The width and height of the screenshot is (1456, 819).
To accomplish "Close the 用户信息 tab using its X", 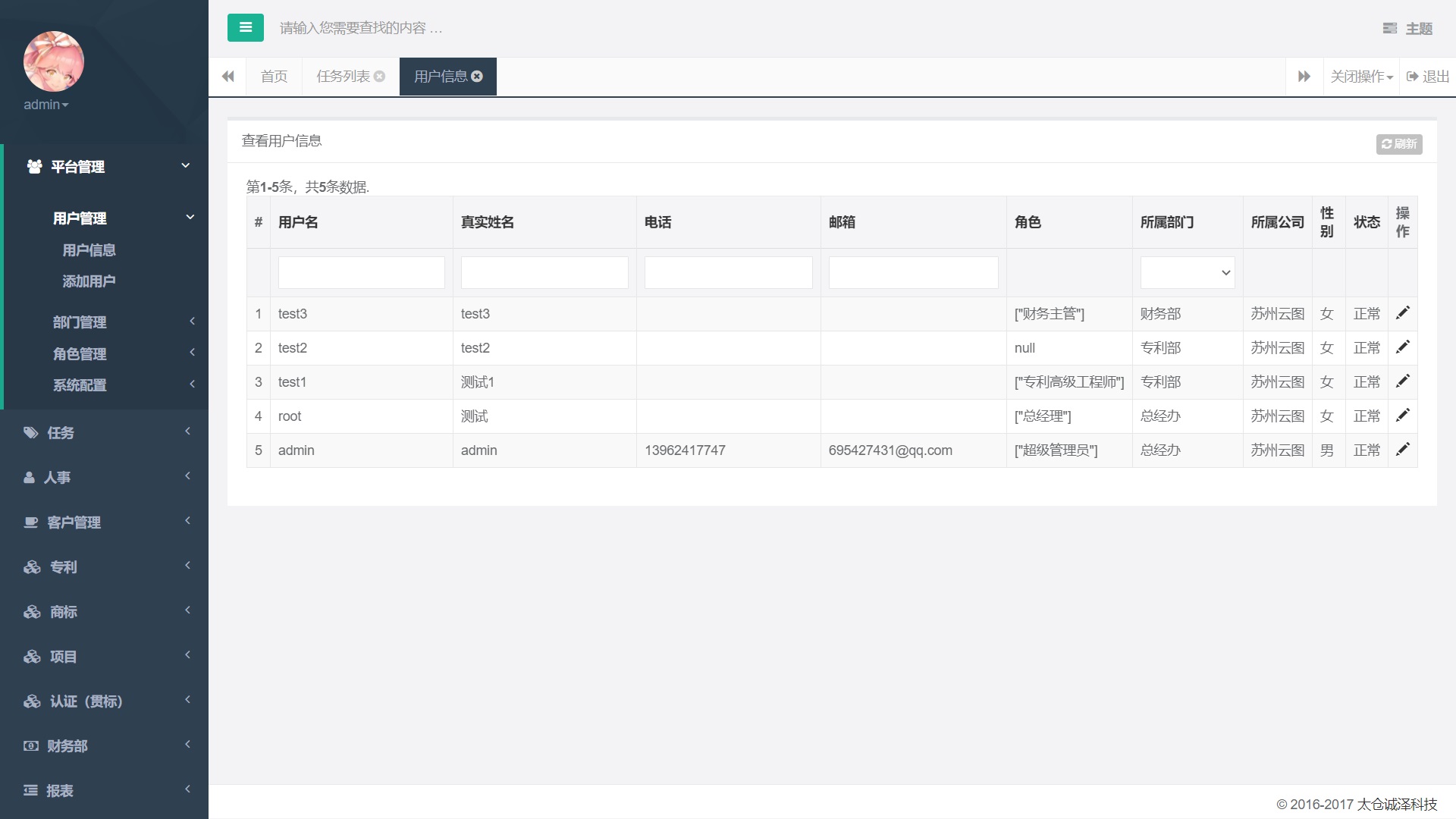I will [477, 77].
